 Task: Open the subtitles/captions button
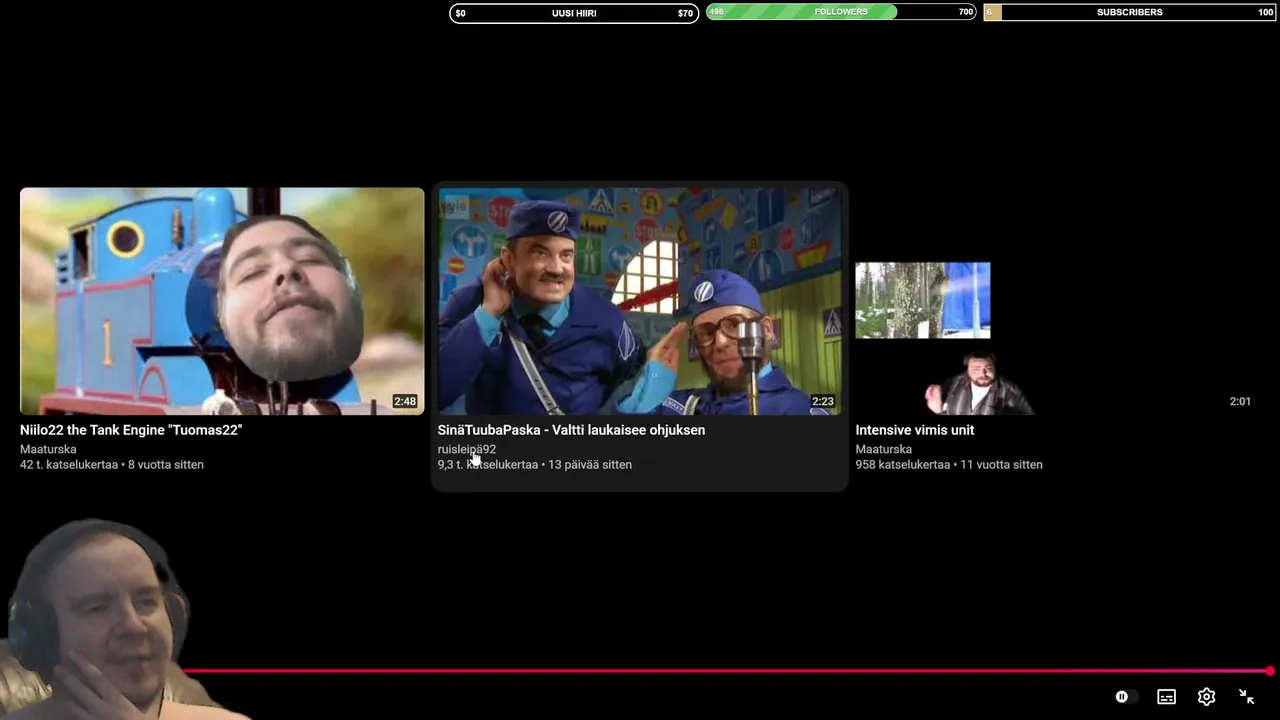(x=1166, y=697)
